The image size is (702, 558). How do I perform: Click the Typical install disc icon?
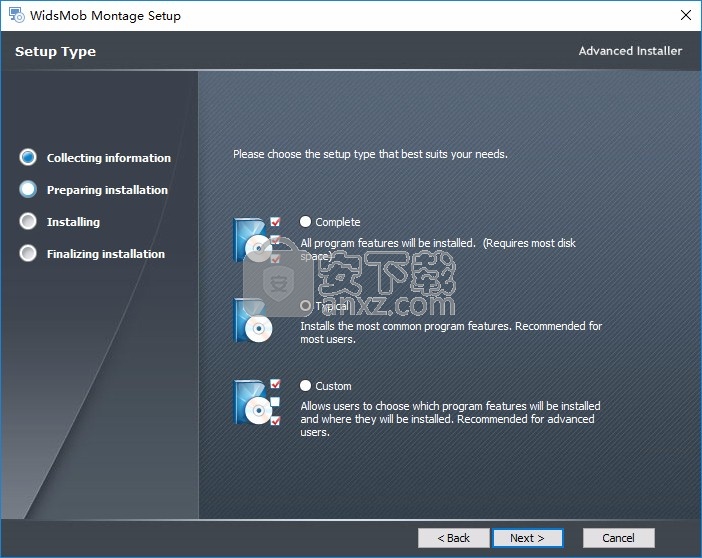pos(253,321)
